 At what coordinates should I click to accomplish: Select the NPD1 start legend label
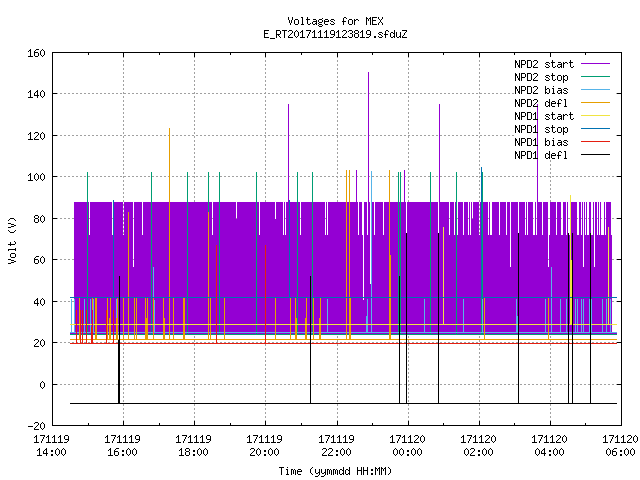(x=544, y=116)
